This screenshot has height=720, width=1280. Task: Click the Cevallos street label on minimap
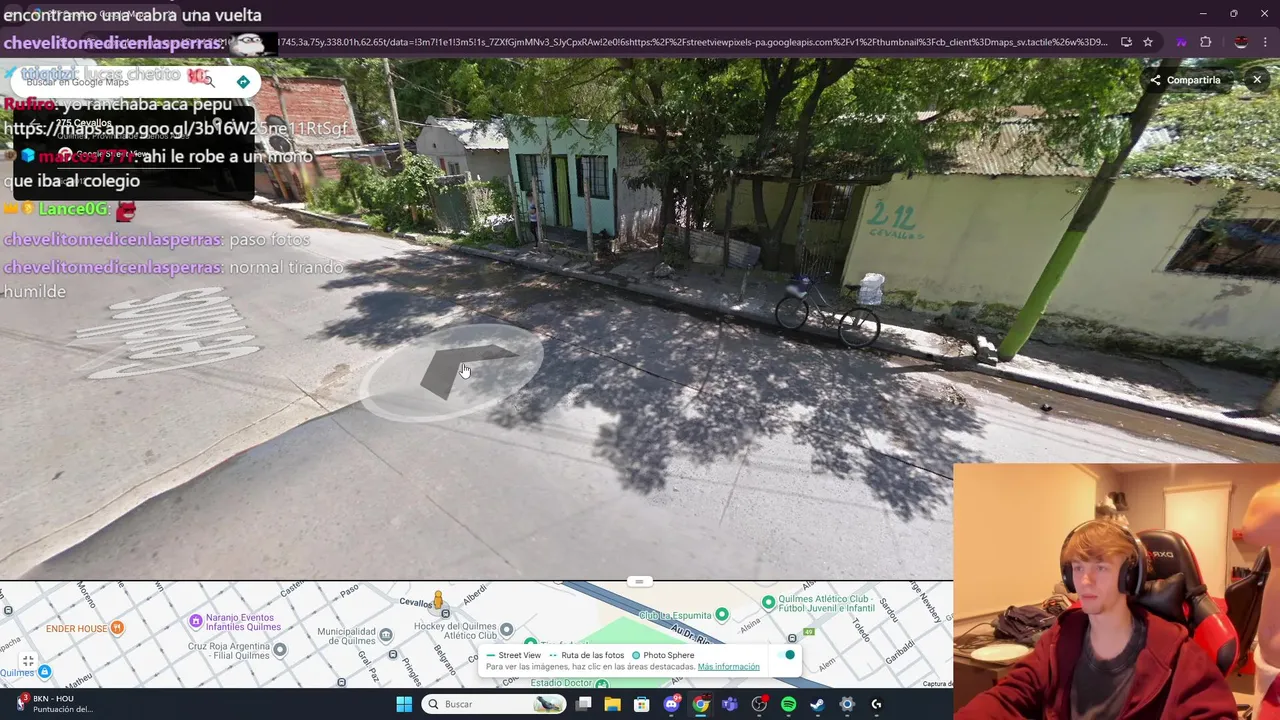415,603
